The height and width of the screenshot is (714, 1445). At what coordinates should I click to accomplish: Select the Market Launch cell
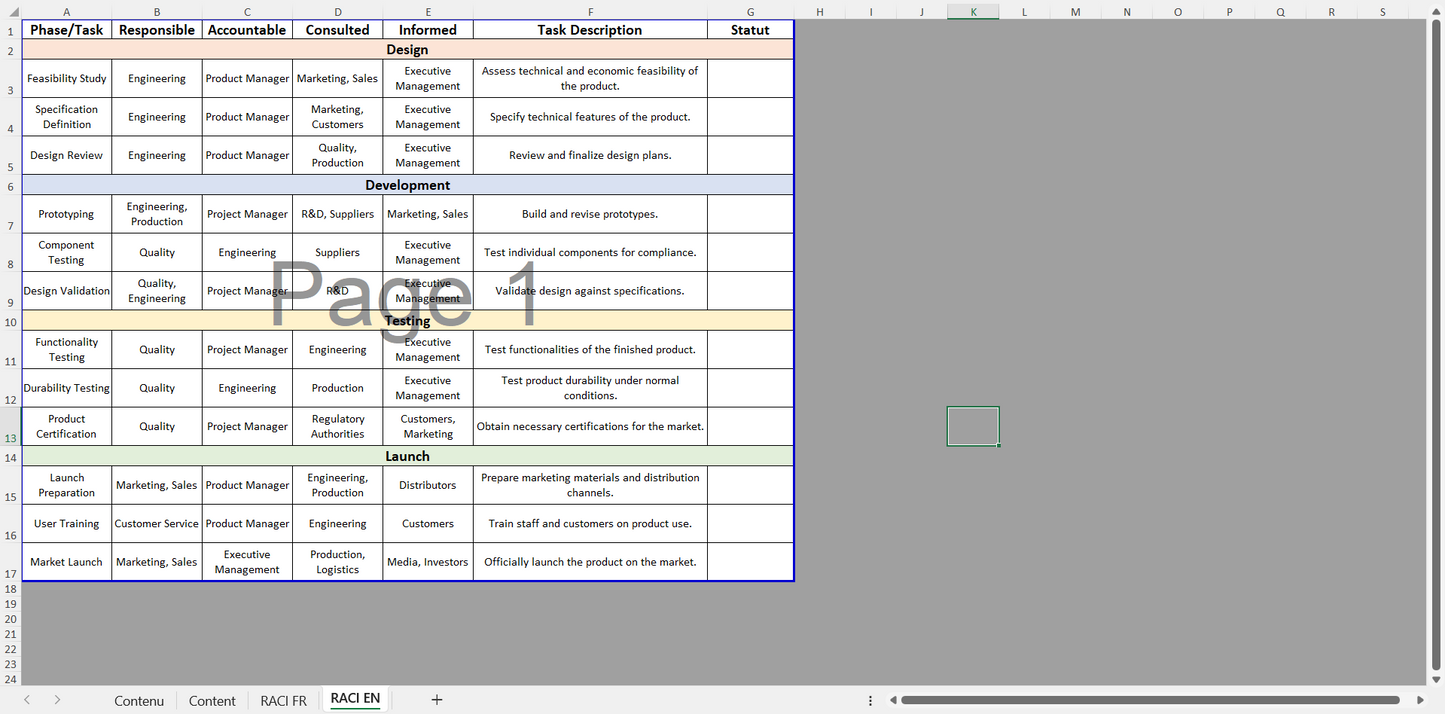[x=66, y=561]
